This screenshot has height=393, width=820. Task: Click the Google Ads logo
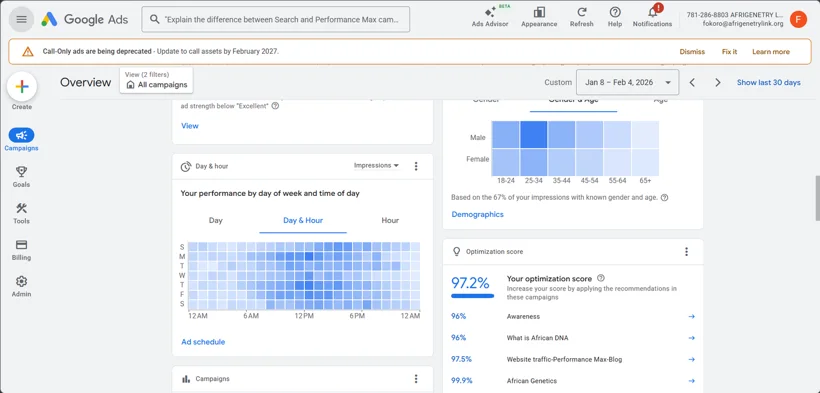click(85, 19)
